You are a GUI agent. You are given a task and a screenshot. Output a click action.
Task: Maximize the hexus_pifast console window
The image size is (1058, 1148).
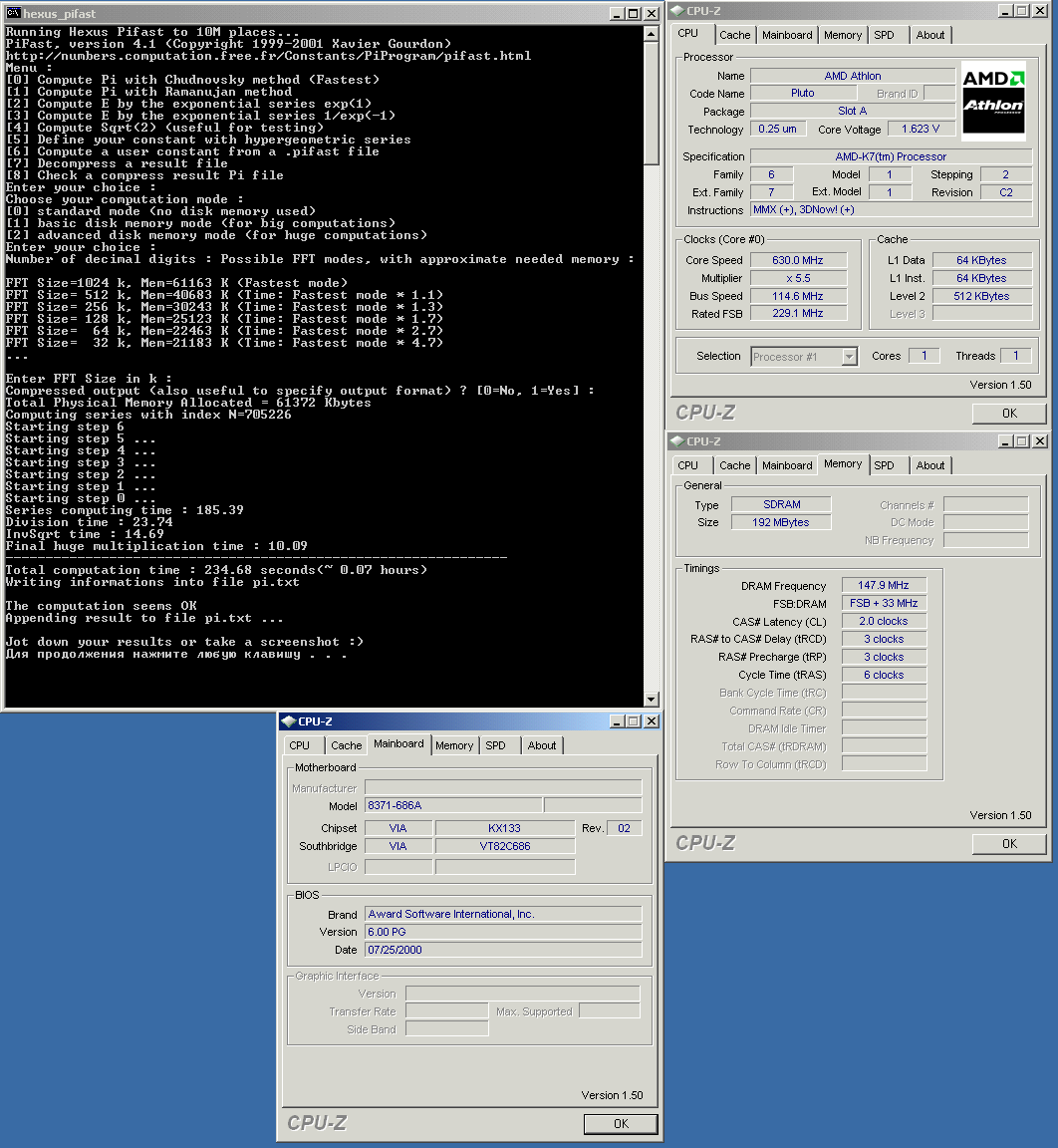(x=634, y=13)
